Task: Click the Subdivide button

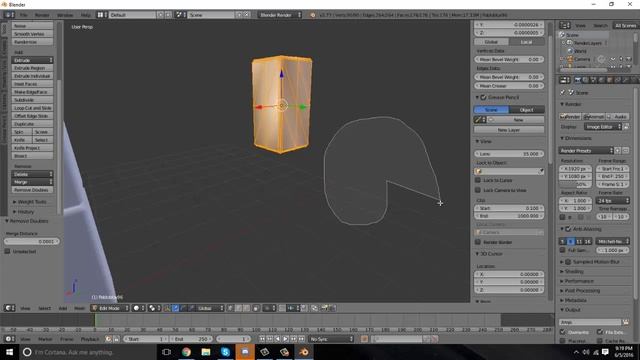Action: (x=33, y=100)
